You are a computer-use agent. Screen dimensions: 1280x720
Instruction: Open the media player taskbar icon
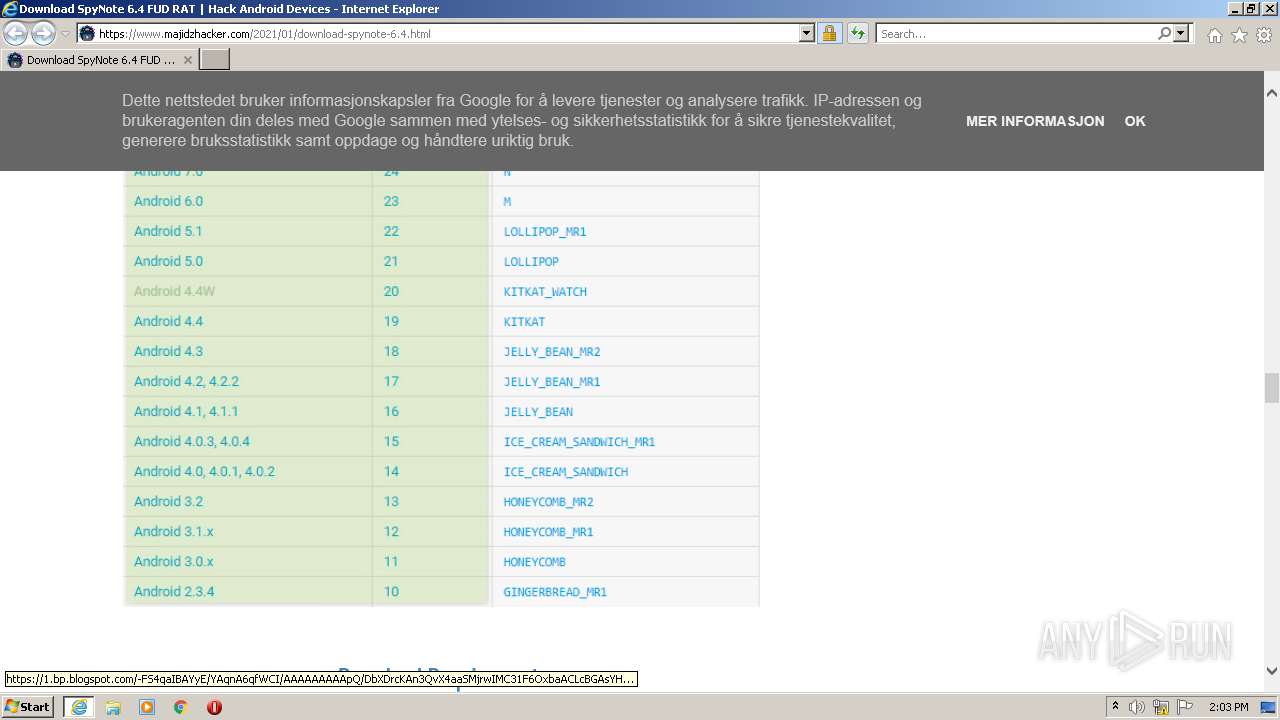coord(147,707)
